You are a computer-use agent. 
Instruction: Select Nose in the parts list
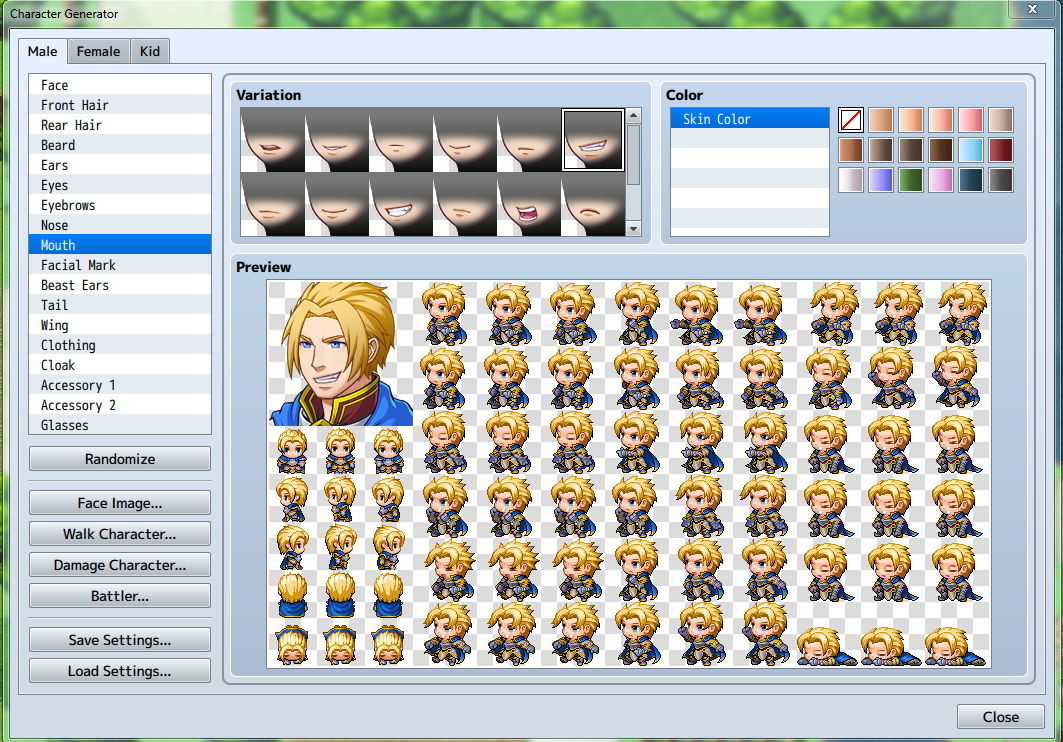tap(120, 225)
